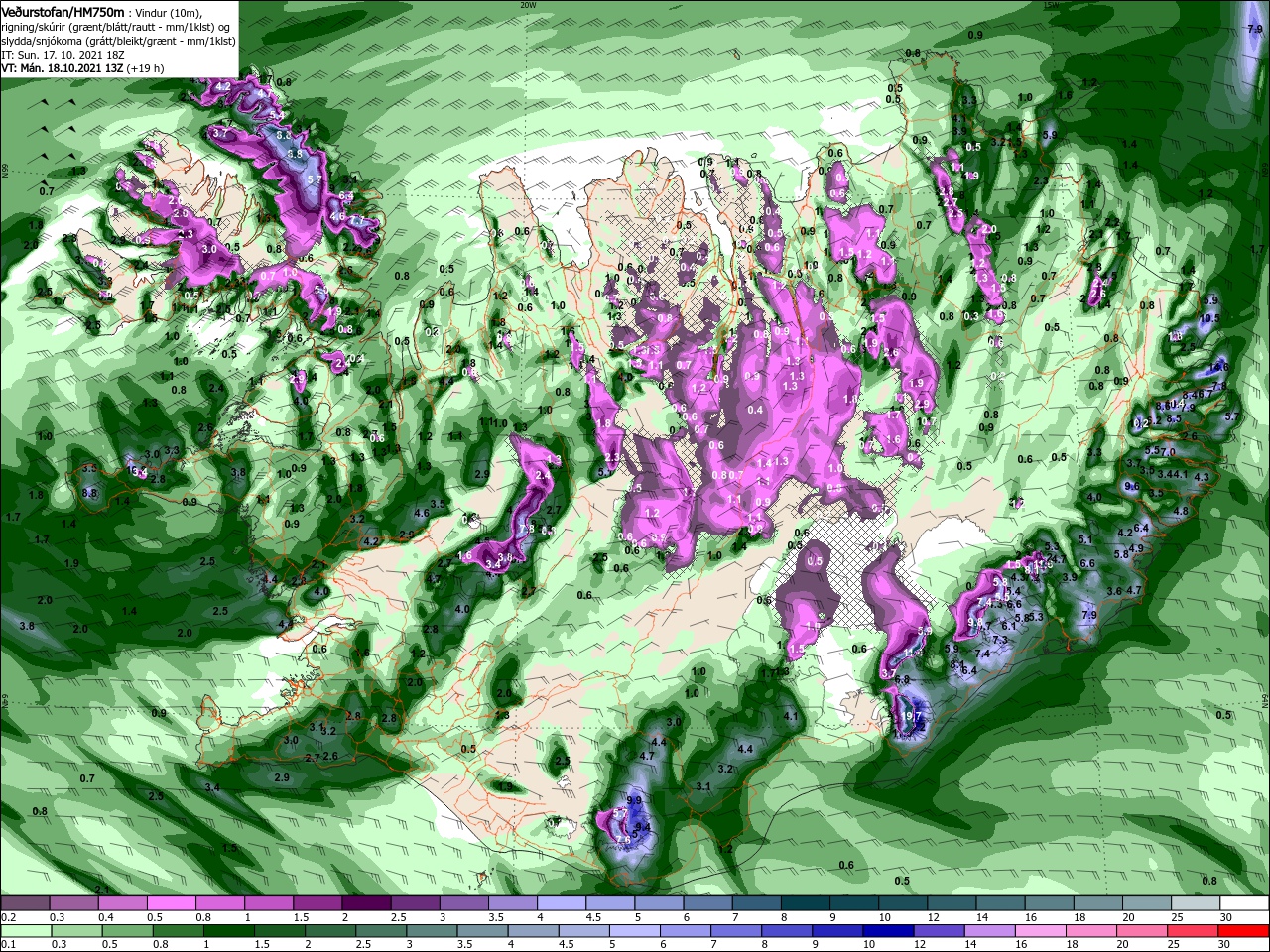
Task: Select the white 30 swatch in snow scale
Action: (x=1245, y=903)
